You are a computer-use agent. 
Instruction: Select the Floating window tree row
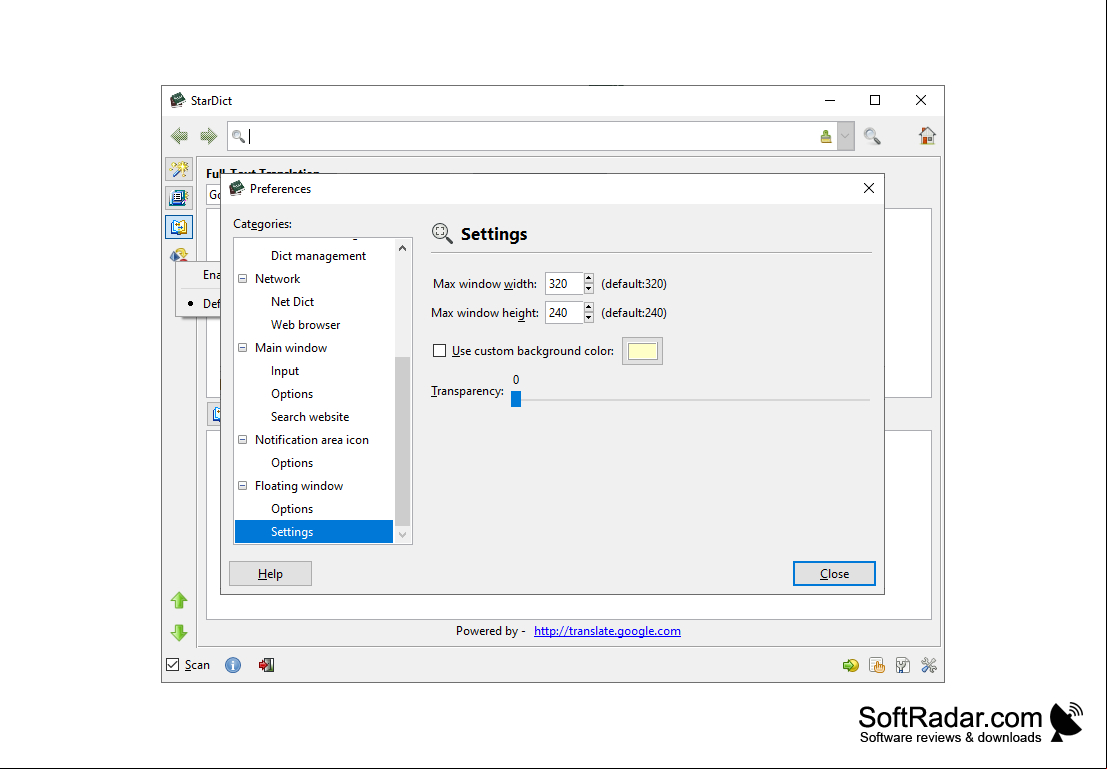(299, 486)
